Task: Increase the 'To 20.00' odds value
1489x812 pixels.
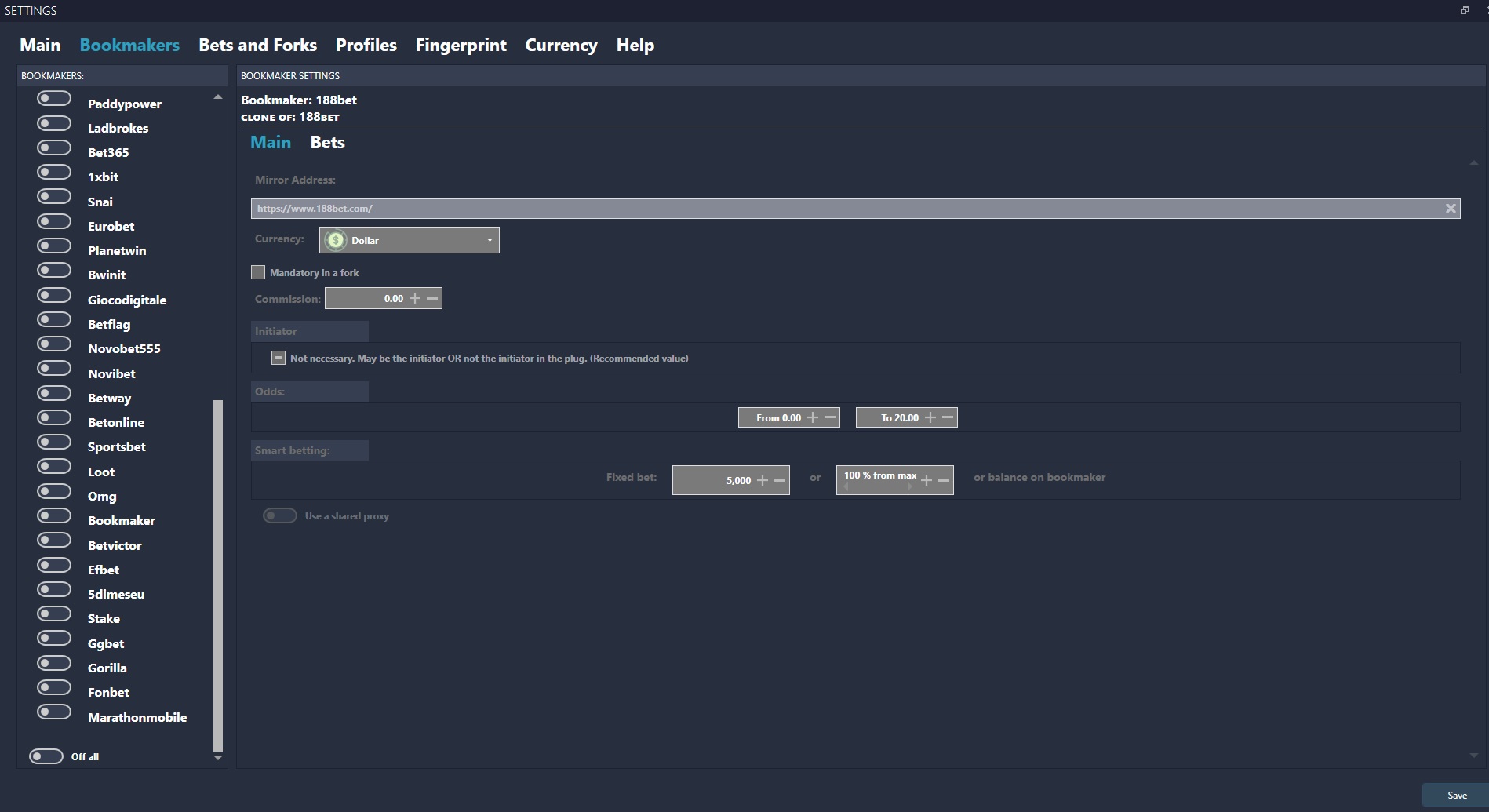Action: (930, 417)
